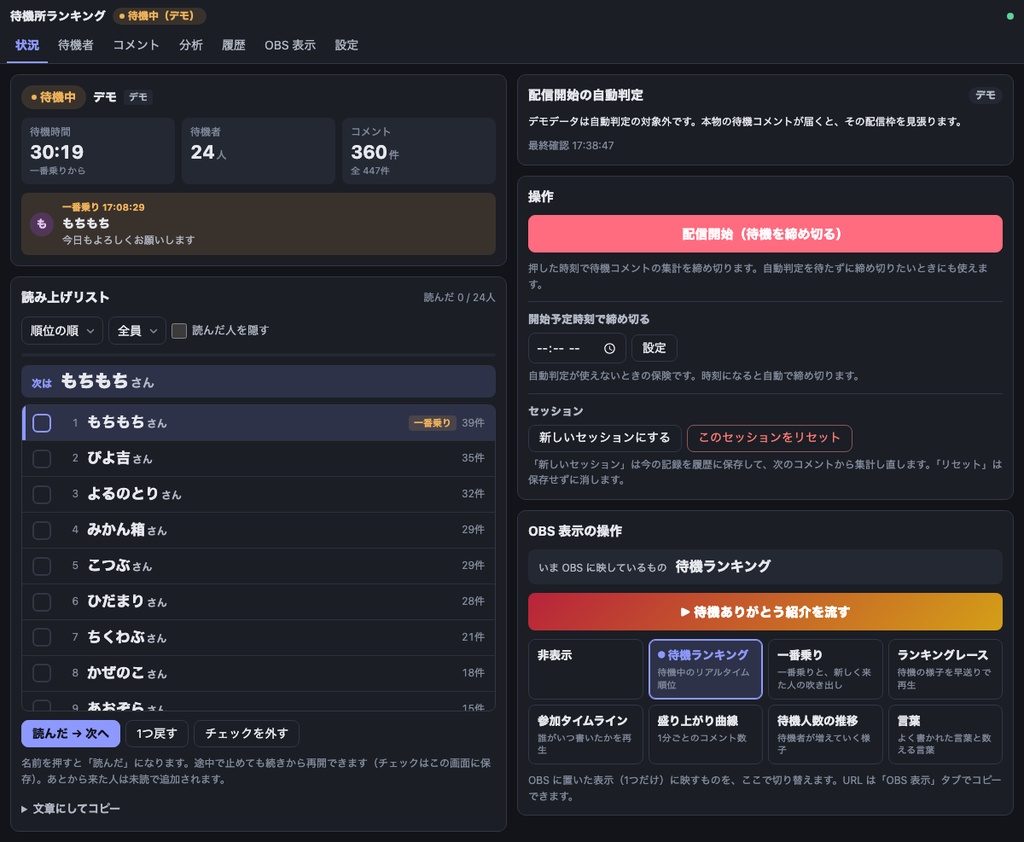
Task: Click the 次は もちもちさん banner
Action: tap(259, 381)
